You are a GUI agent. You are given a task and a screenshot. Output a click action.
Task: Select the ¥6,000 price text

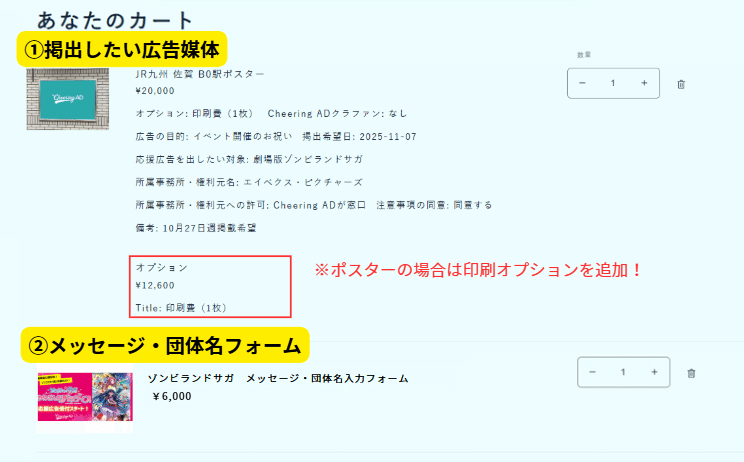pos(172,396)
